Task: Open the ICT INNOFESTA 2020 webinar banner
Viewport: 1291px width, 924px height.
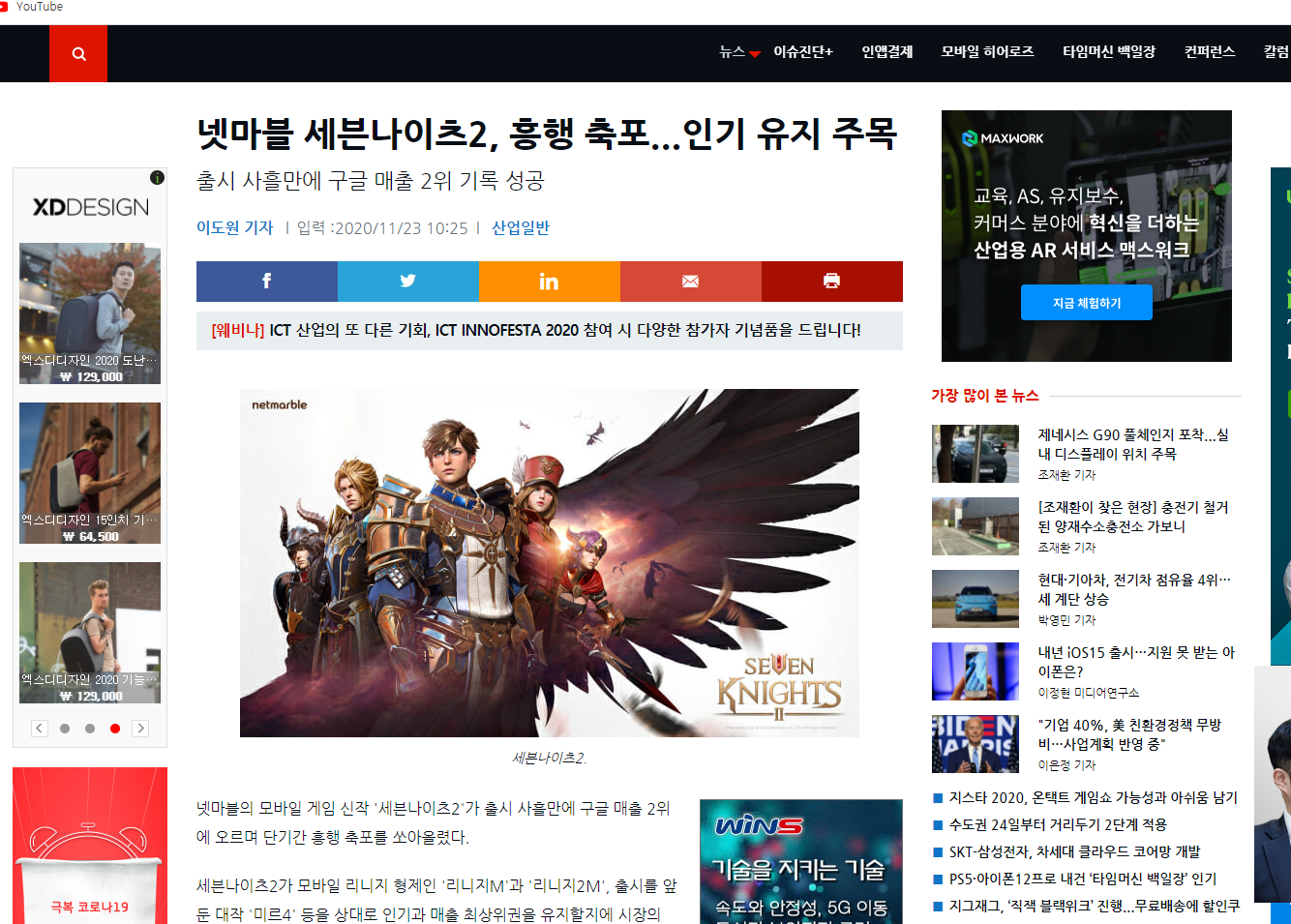Action: [x=550, y=331]
